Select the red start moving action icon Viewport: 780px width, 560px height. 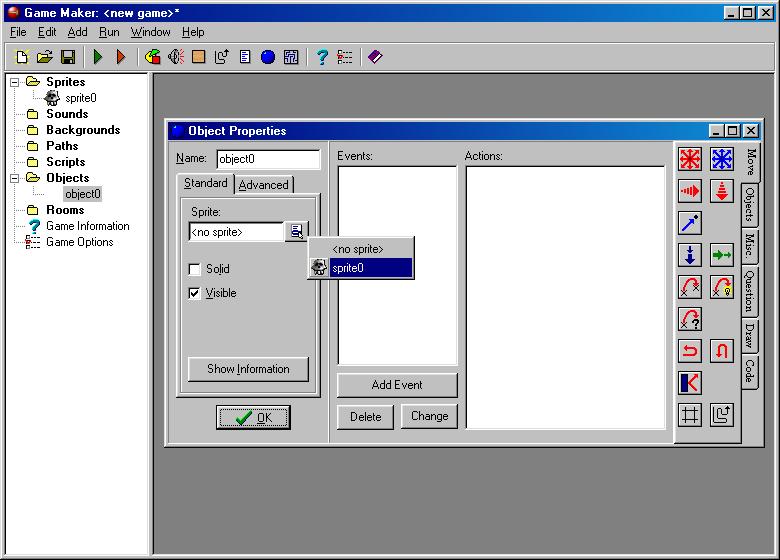690,159
